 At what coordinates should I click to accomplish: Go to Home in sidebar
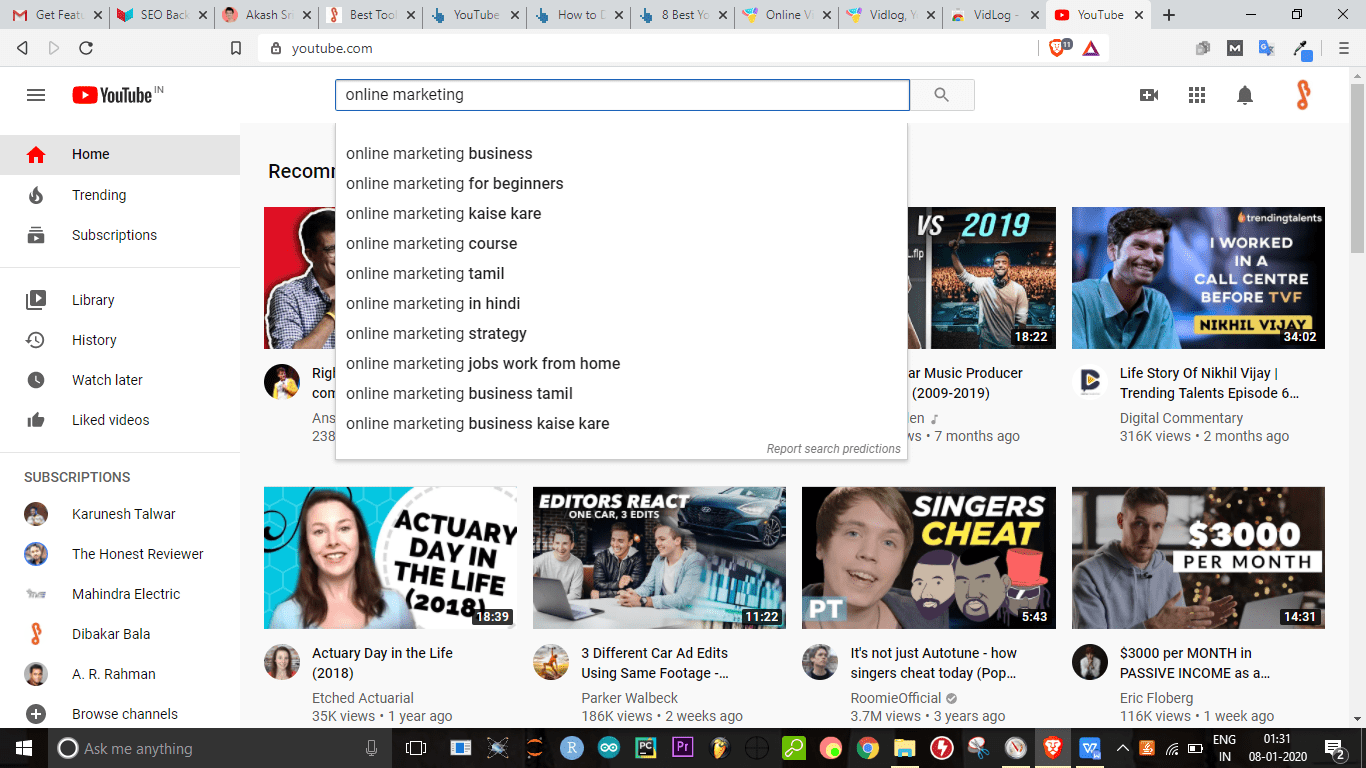120,154
